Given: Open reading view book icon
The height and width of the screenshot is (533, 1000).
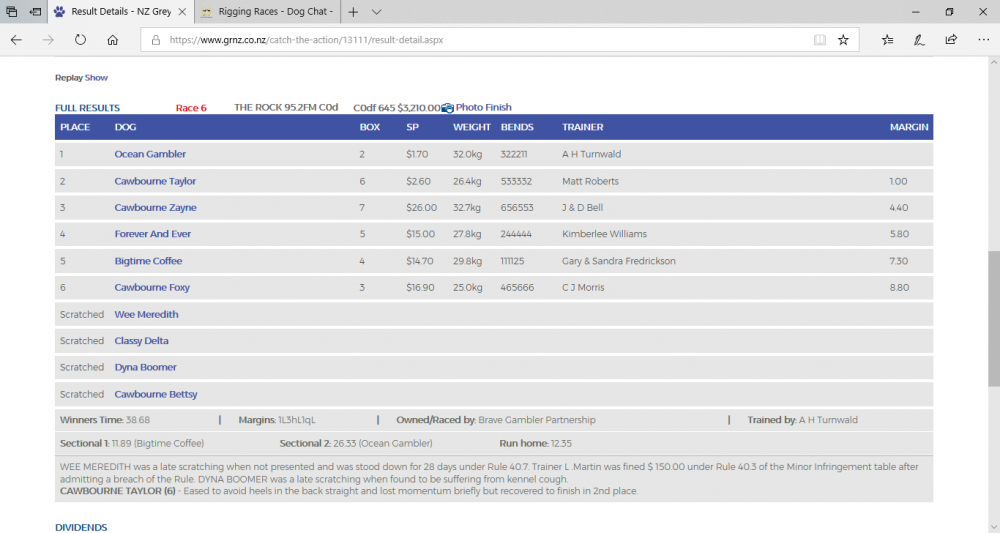Looking at the screenshot, I should coord(820,40).
